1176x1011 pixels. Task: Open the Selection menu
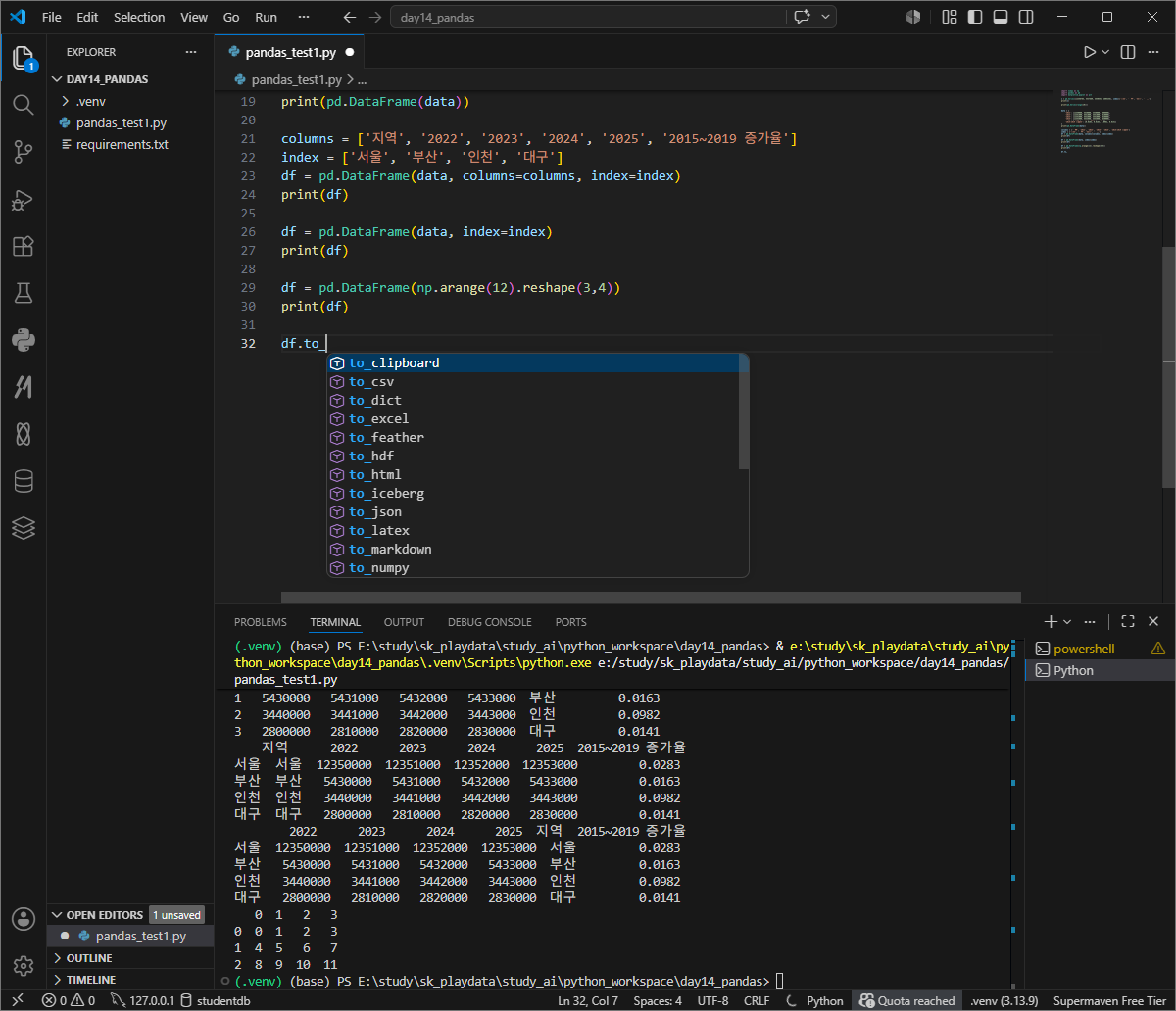coord(139,17)
